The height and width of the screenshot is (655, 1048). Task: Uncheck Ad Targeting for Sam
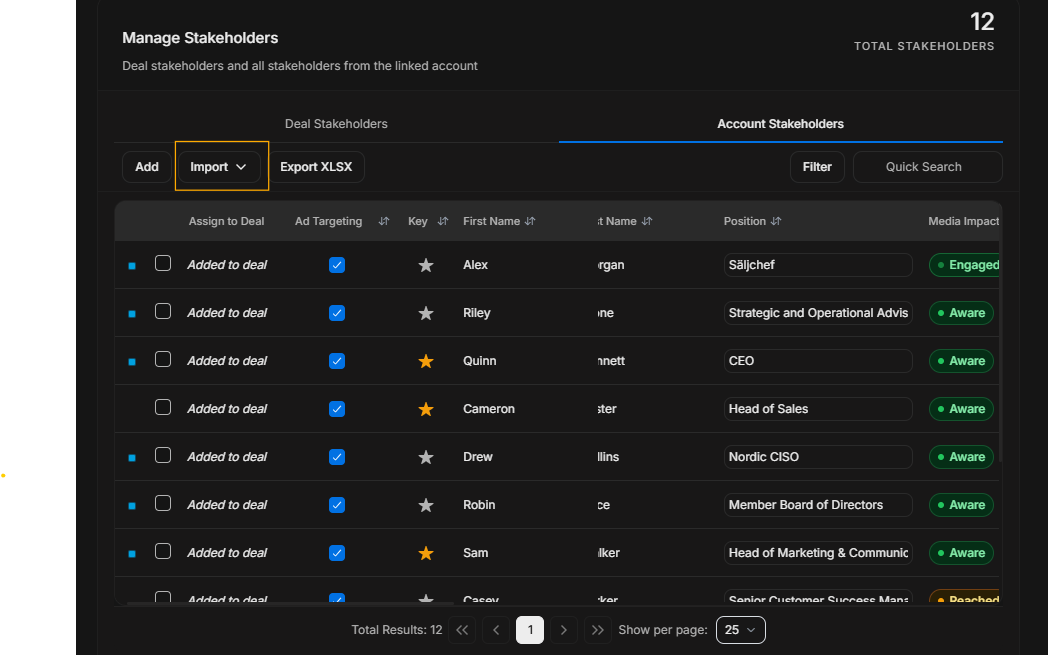(337, 553)
